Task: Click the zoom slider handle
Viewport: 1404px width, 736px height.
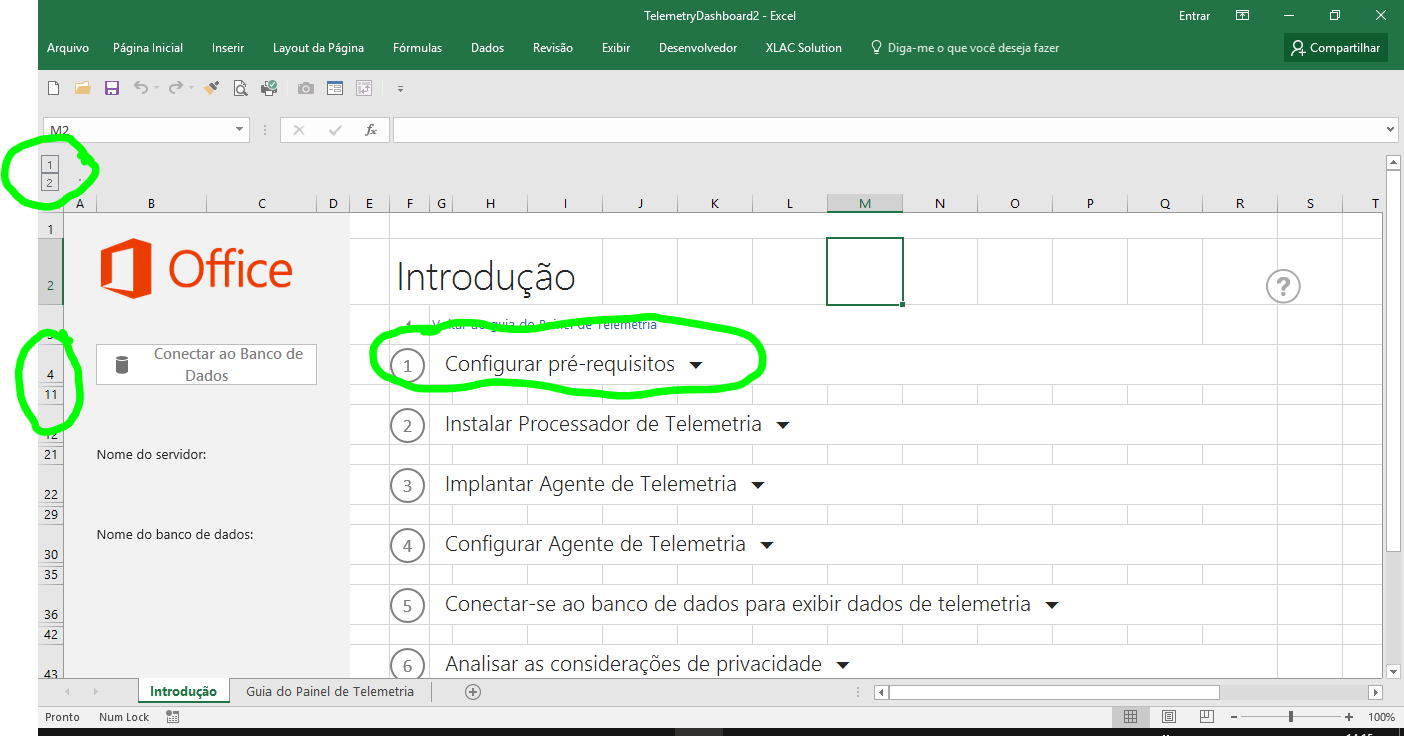Action: click(x=1291, y=717)
